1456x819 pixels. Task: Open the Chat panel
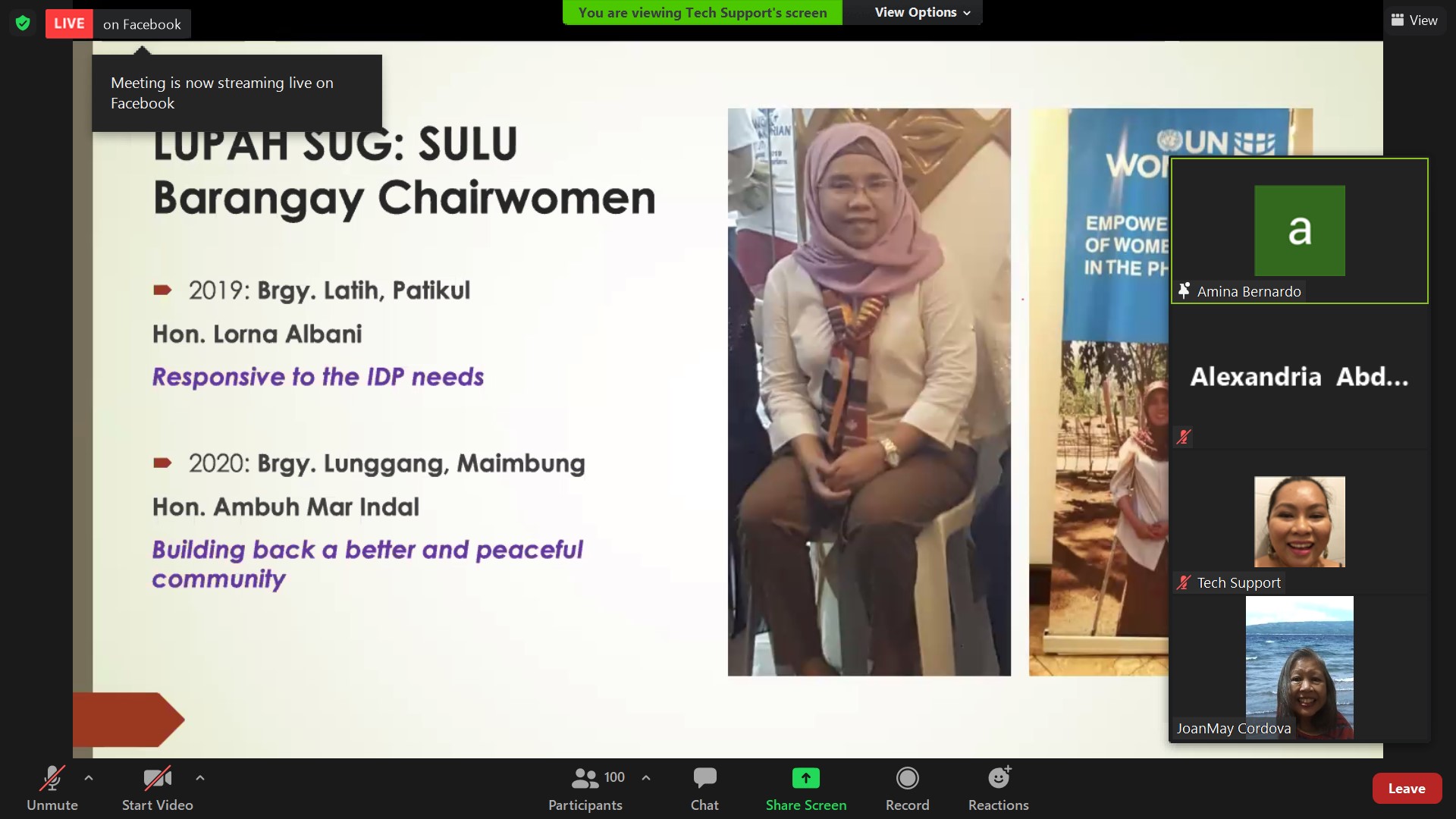(x=704, y=789)
